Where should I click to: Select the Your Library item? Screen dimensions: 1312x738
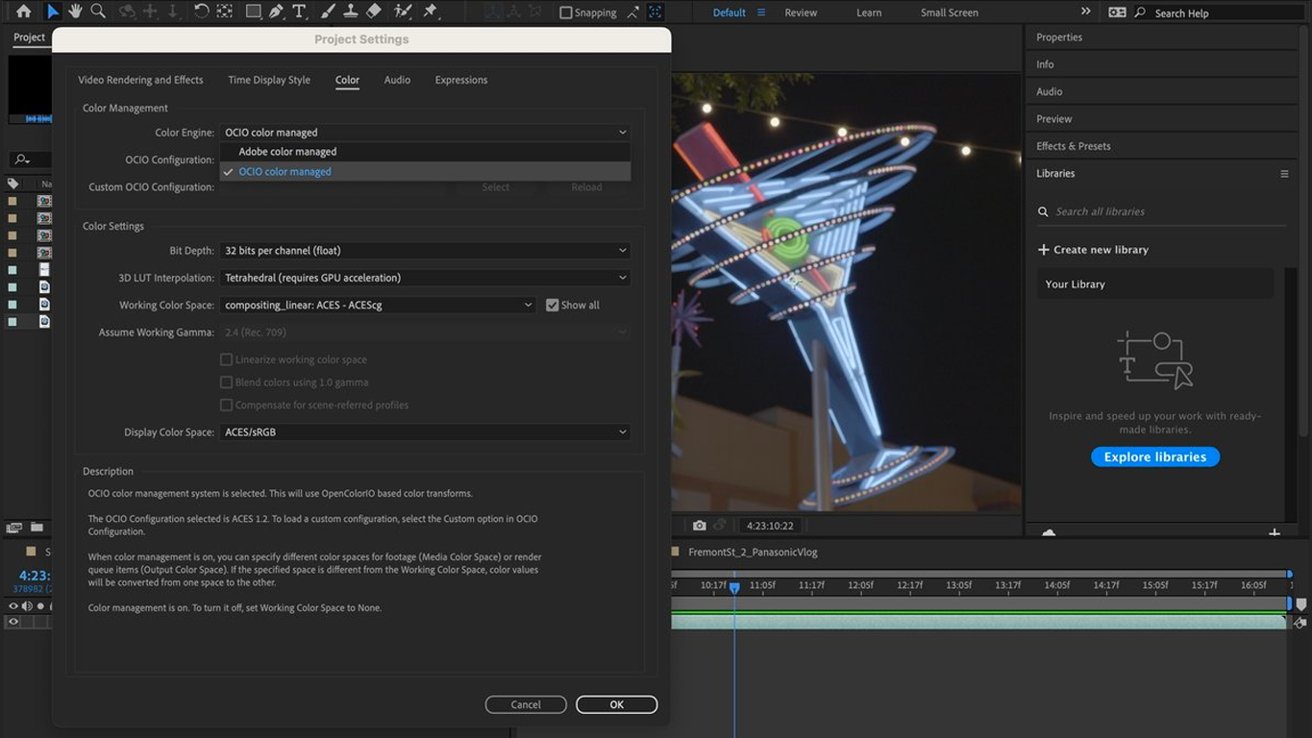point(1155,284)
